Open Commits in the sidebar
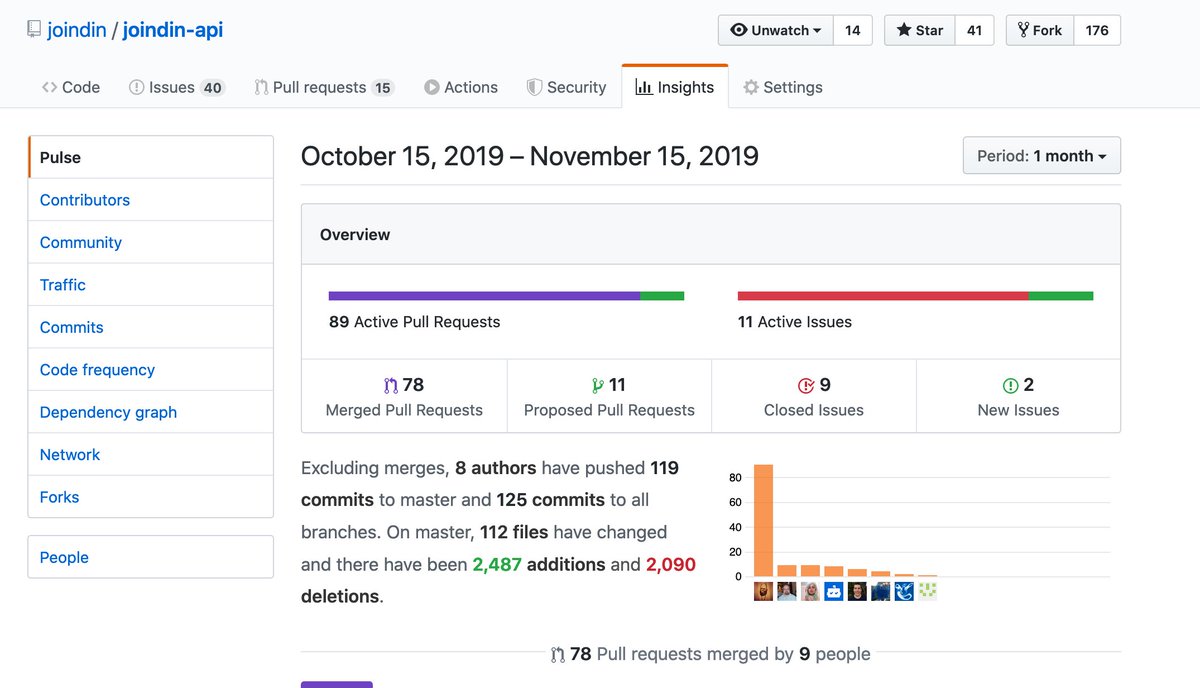Screen dimensions: 1200x688 tap(151, 327)
